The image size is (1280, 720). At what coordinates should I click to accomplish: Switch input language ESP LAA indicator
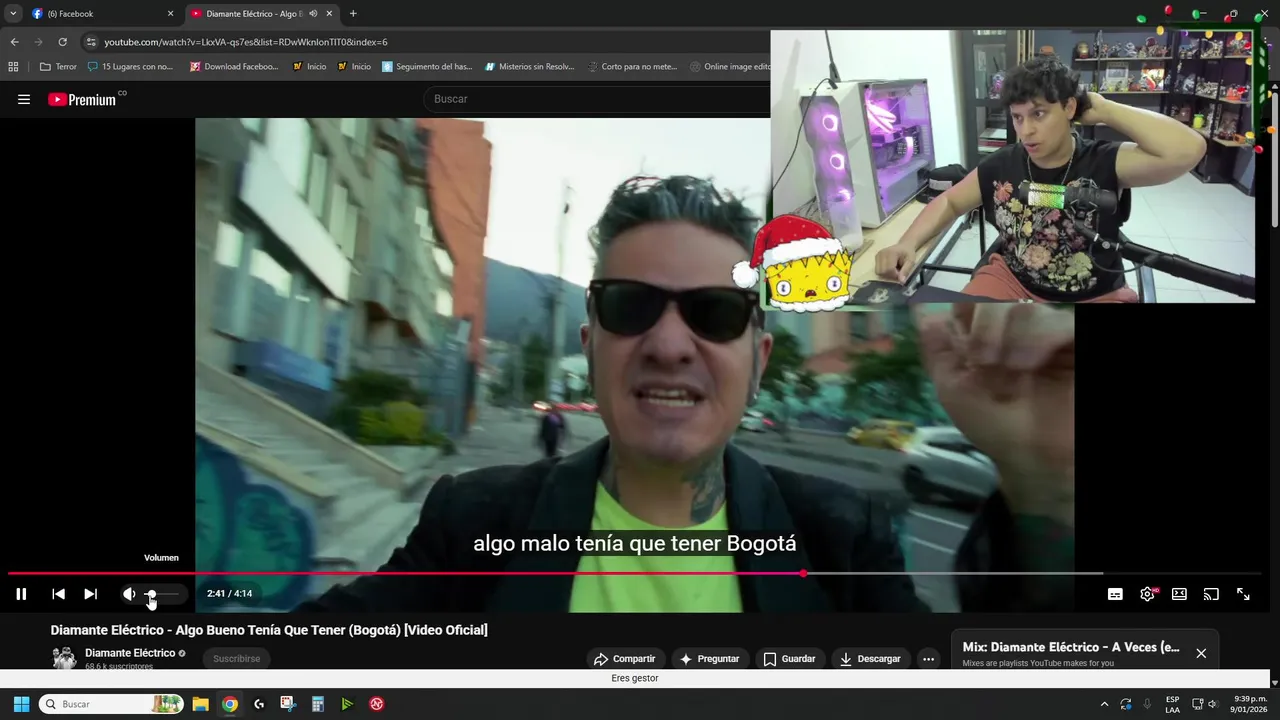coord(1172,704)
